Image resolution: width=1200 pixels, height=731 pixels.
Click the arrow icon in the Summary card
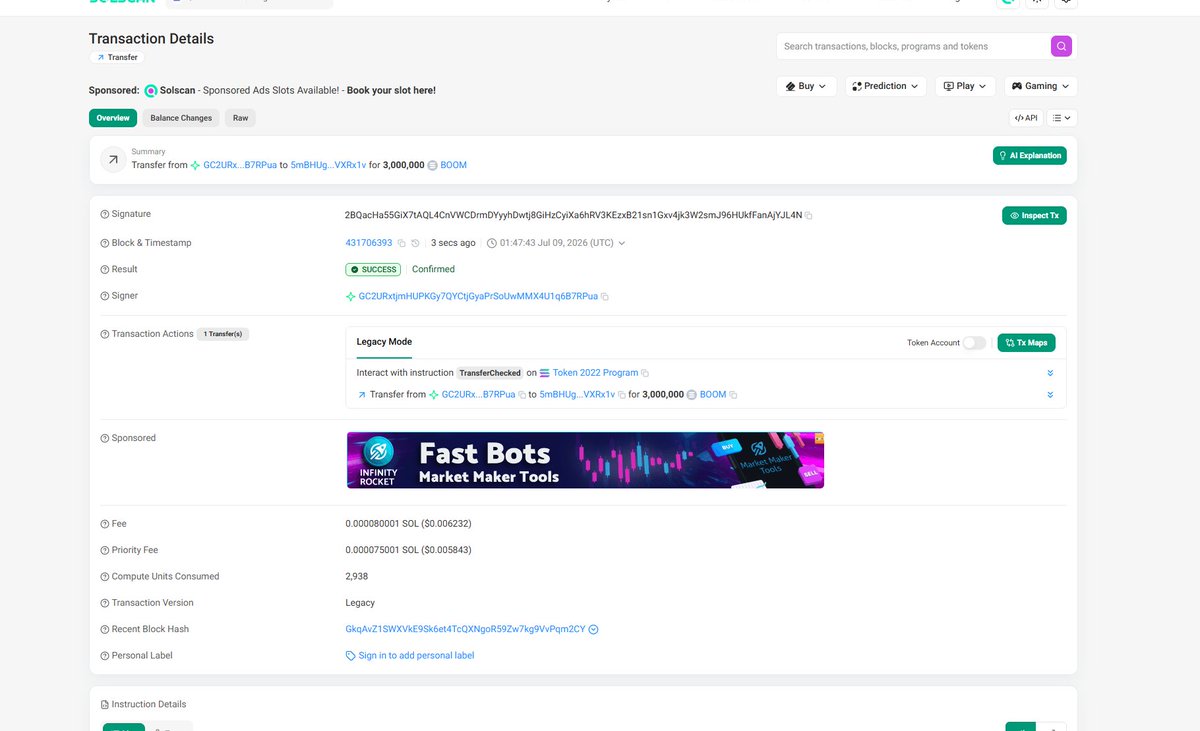click(x=113, y=160)
